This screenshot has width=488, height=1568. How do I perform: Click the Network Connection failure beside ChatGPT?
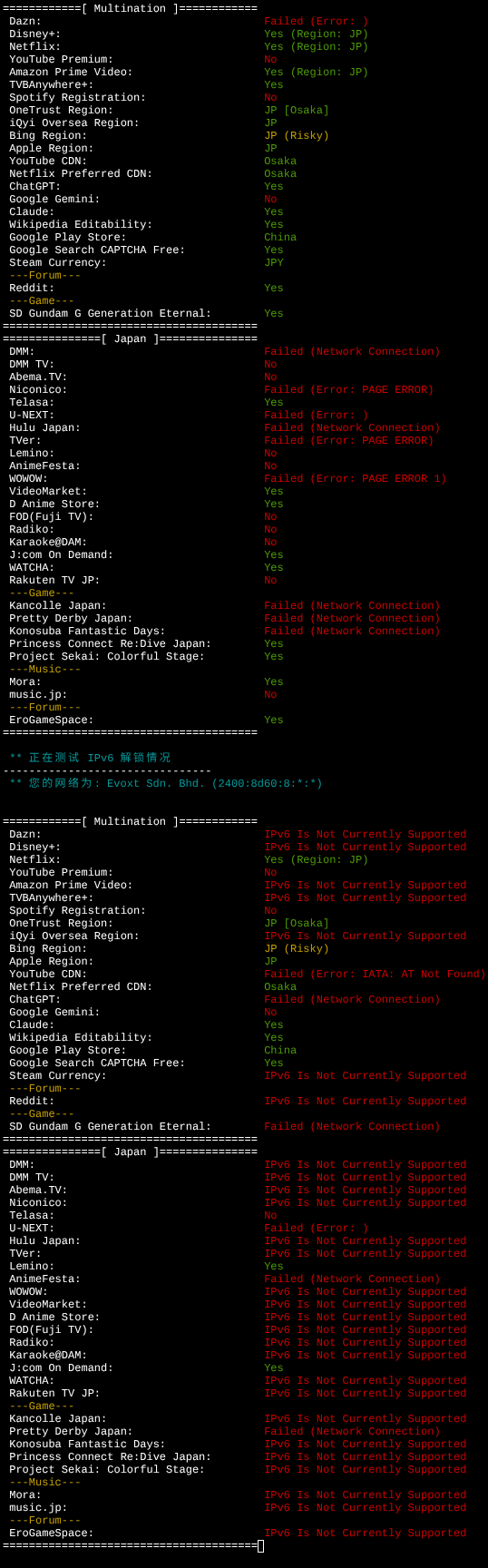click(x=352, y=999)
